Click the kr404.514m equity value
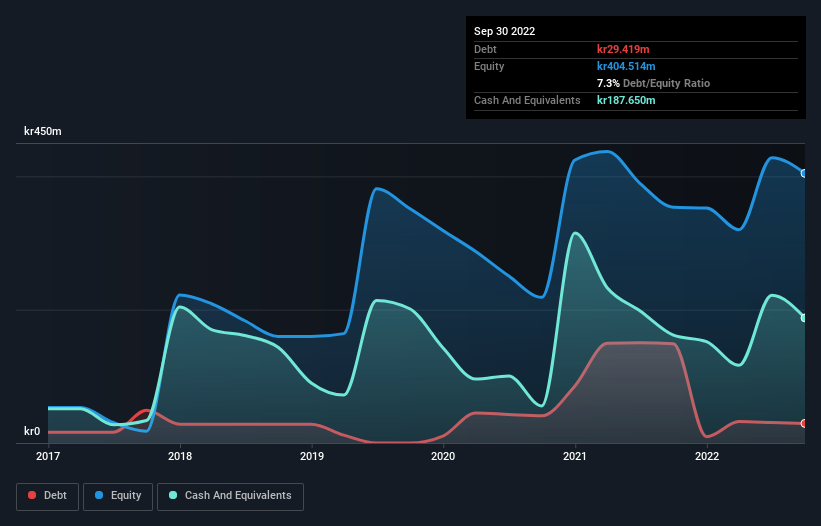The image size is (821, 526). (626, 66)
